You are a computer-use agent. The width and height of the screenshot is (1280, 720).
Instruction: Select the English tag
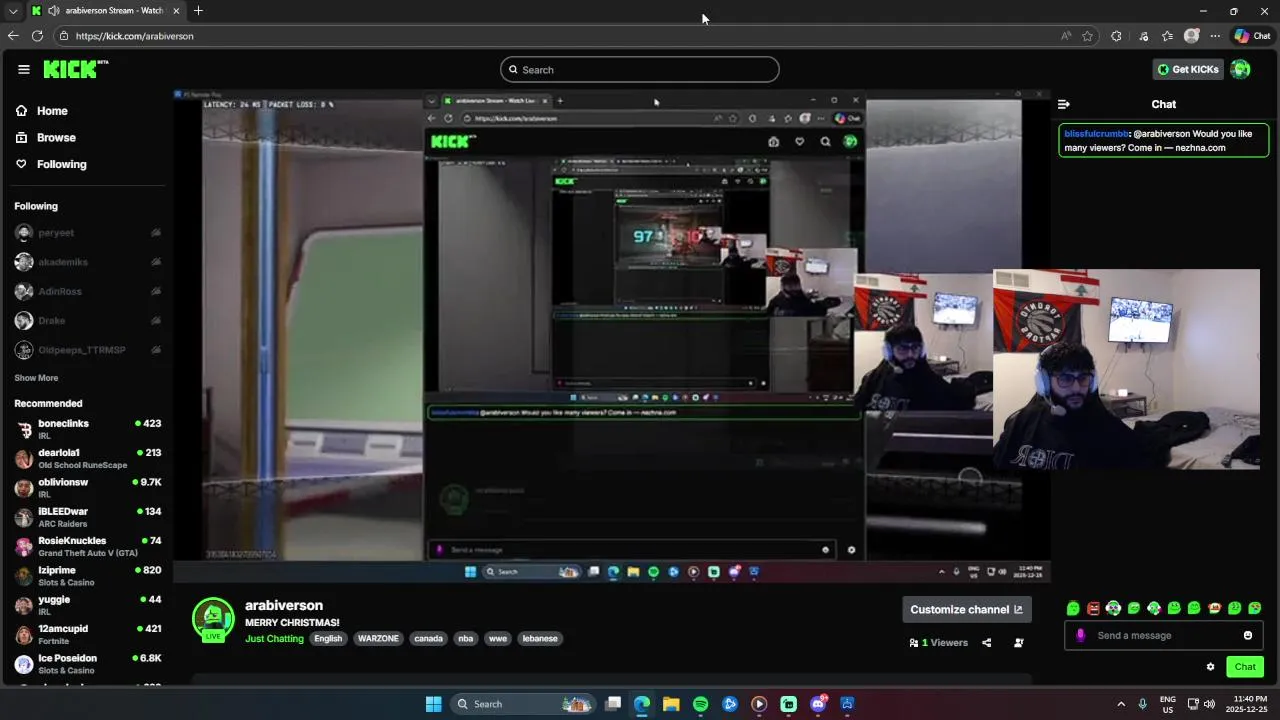[x=328, y=639]
